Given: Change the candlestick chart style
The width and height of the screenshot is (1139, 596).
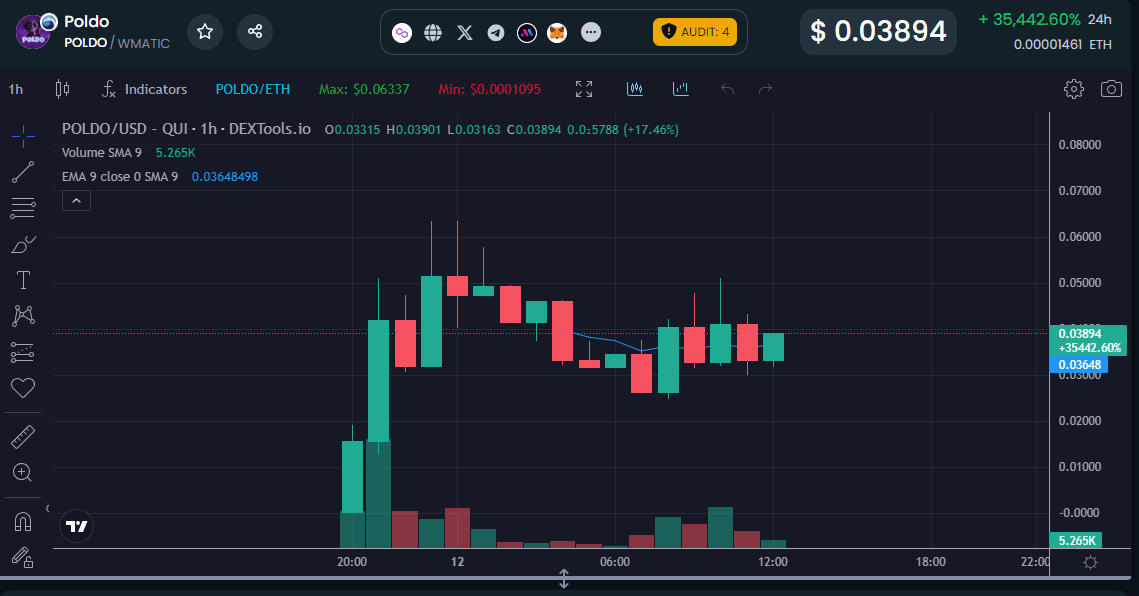Looking at the screenshot, I should pyautogui.click(x=62, y=89).
